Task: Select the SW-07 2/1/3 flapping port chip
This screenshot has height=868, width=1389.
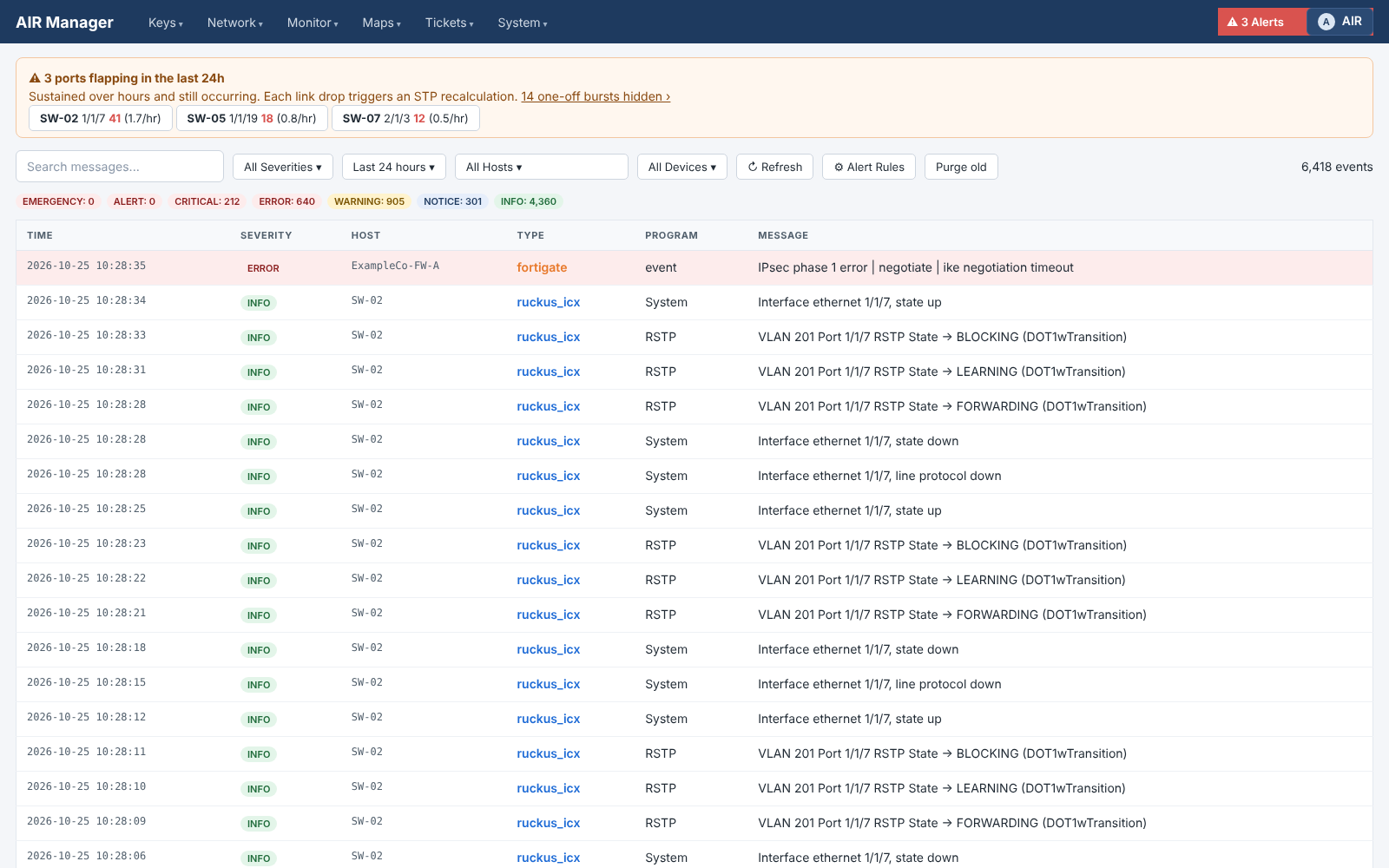Action: [x=405, y=118]
